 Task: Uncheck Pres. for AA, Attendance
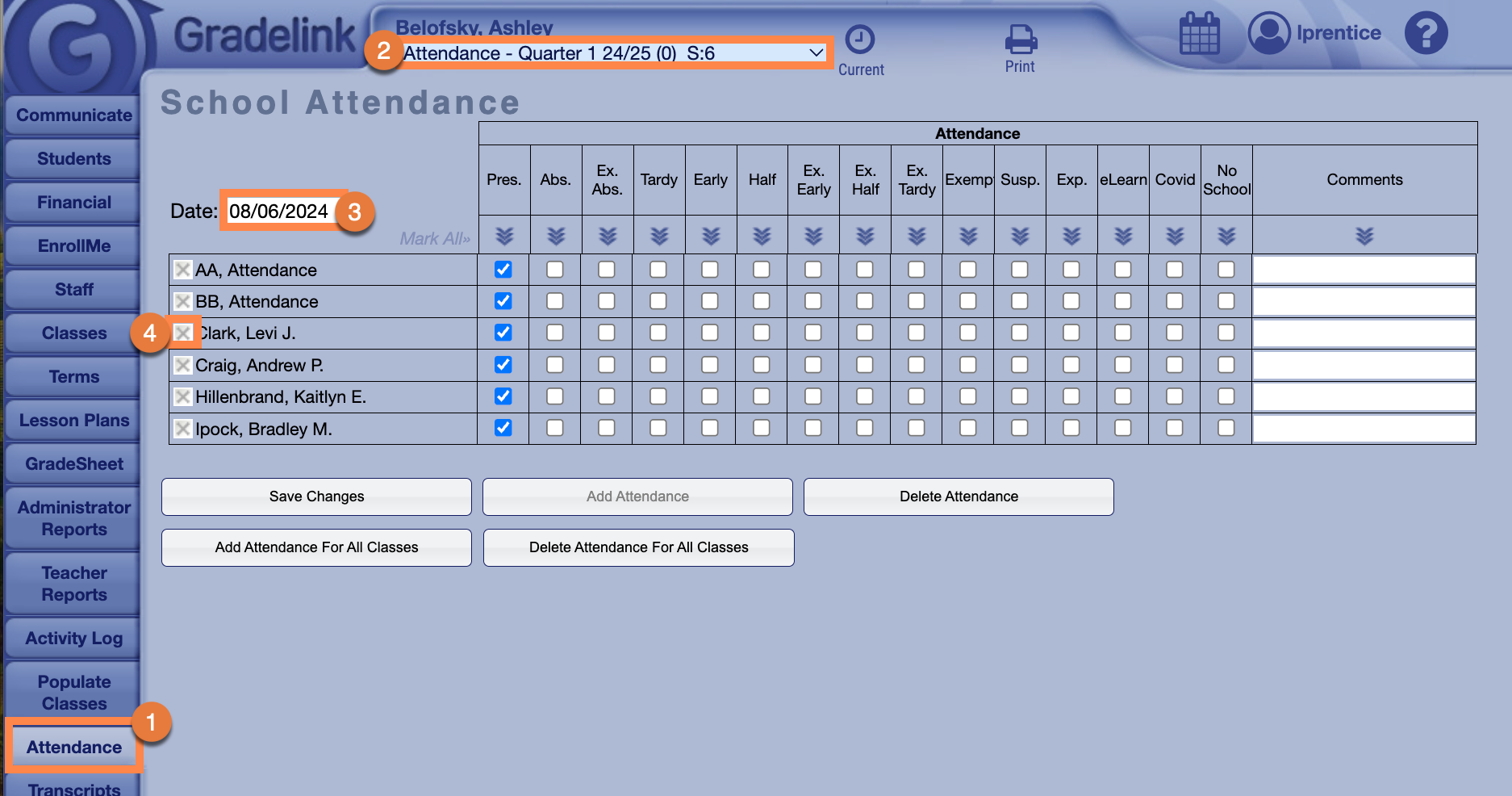[x=503, y=270]
